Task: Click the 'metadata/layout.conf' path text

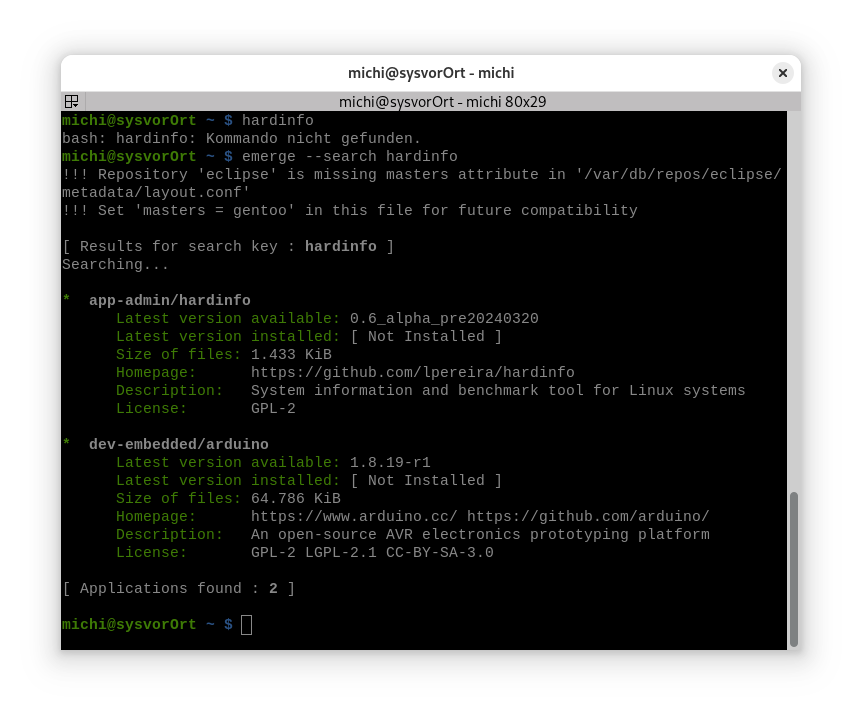Action: 156,192
